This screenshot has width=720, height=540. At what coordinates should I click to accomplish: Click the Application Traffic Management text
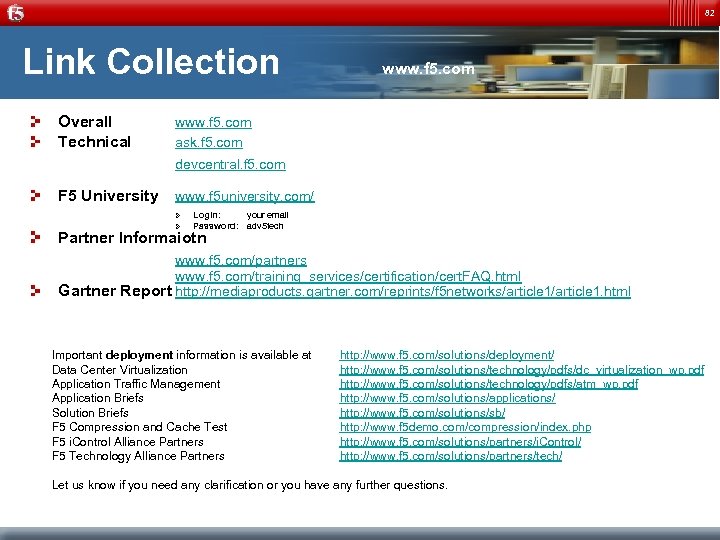(136, 384)
